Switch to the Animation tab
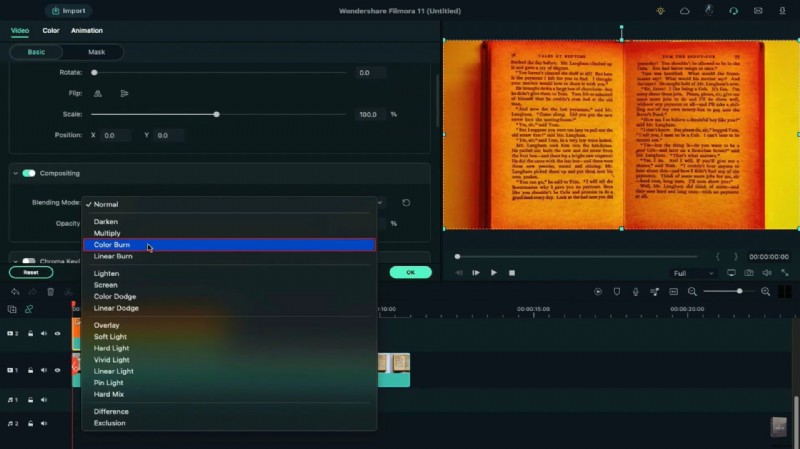This screenshot has height=449, width=800. [x=86, y=31]
